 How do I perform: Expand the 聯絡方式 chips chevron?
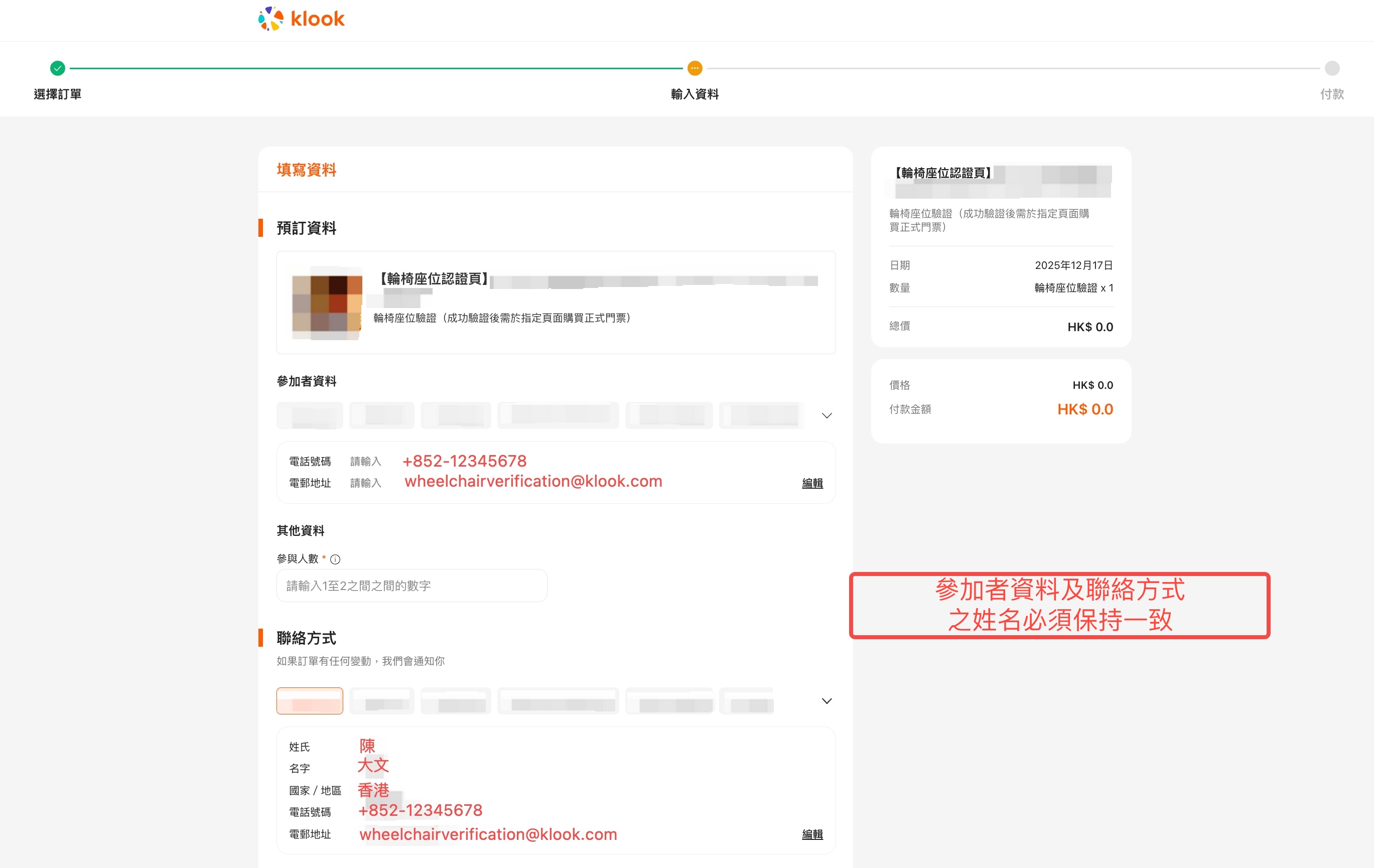coord(826,701)
